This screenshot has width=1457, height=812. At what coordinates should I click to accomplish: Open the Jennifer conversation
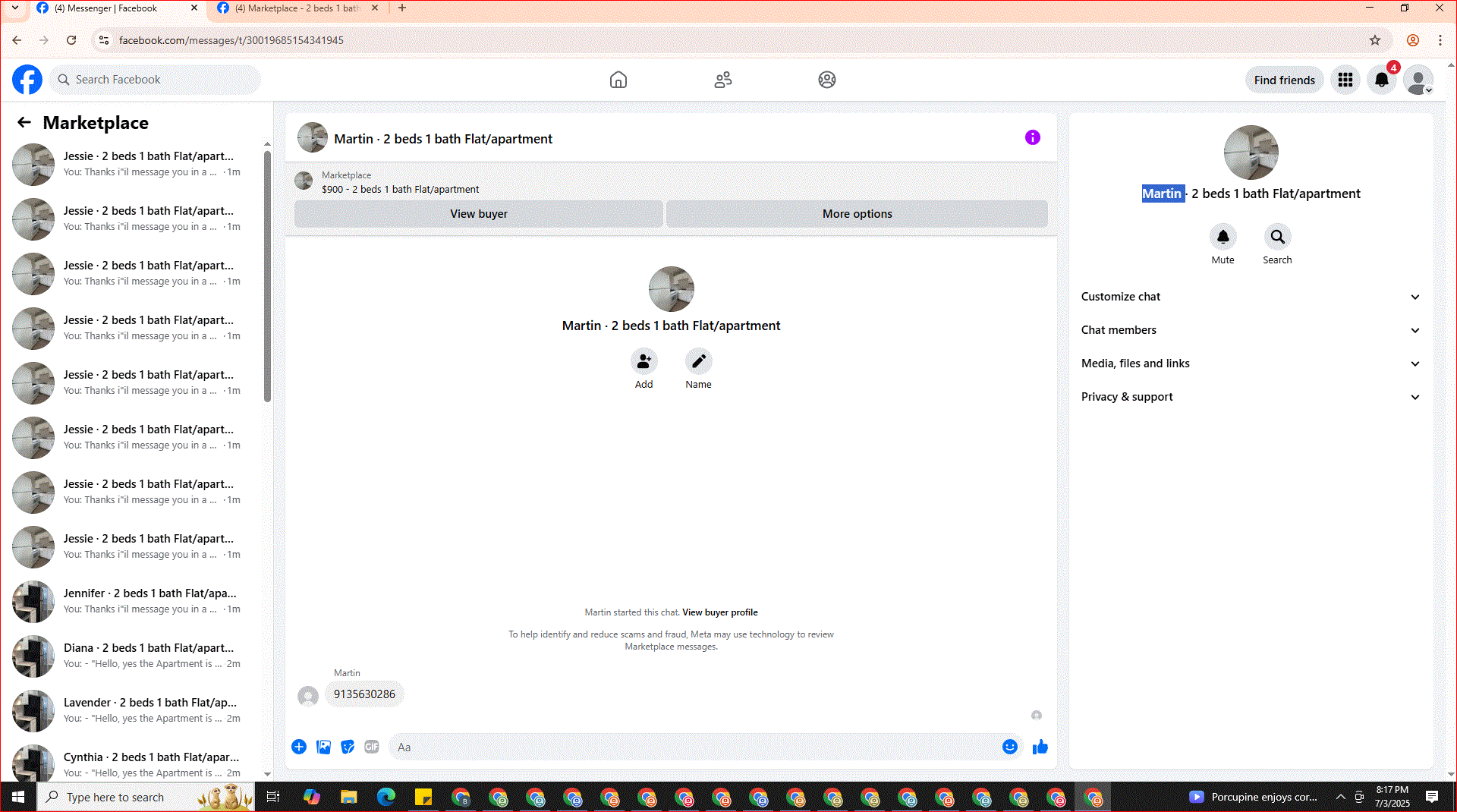point(137,601)
